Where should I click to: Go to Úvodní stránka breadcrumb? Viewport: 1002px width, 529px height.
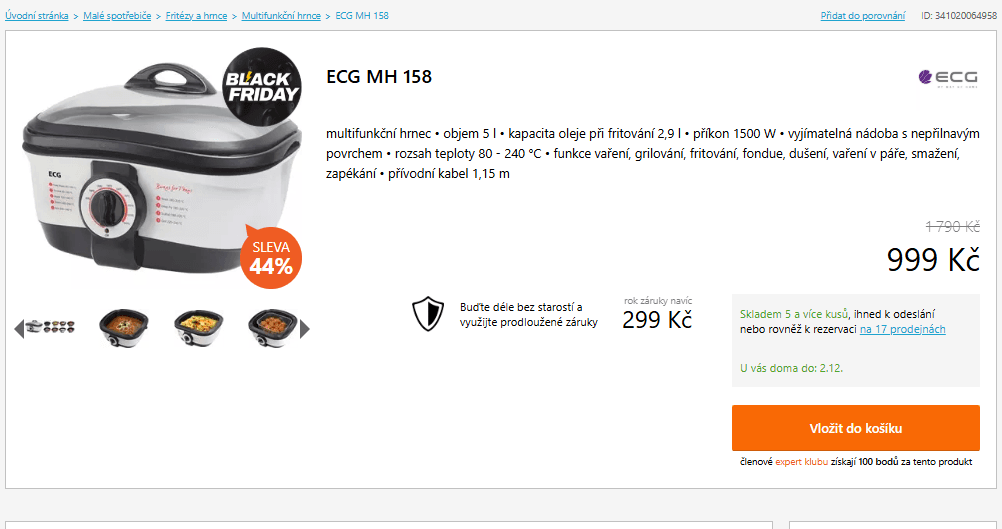coord(37,16)
